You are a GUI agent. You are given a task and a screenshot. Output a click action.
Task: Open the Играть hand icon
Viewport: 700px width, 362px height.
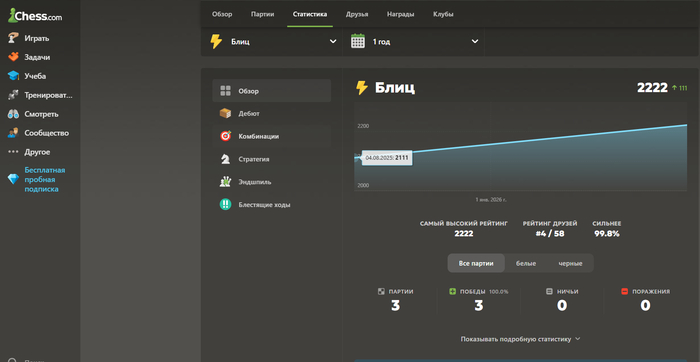coord(13,38)
